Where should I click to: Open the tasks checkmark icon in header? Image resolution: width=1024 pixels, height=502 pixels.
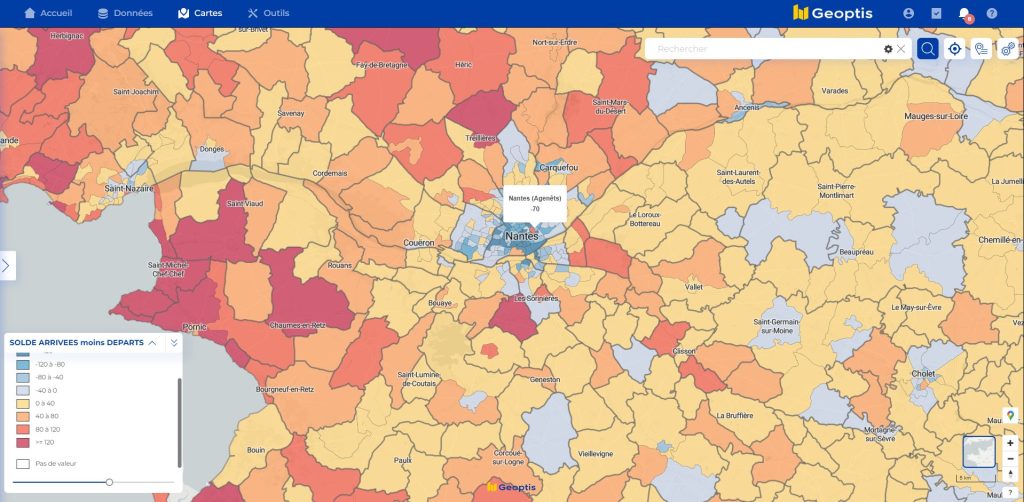[937, 14]
